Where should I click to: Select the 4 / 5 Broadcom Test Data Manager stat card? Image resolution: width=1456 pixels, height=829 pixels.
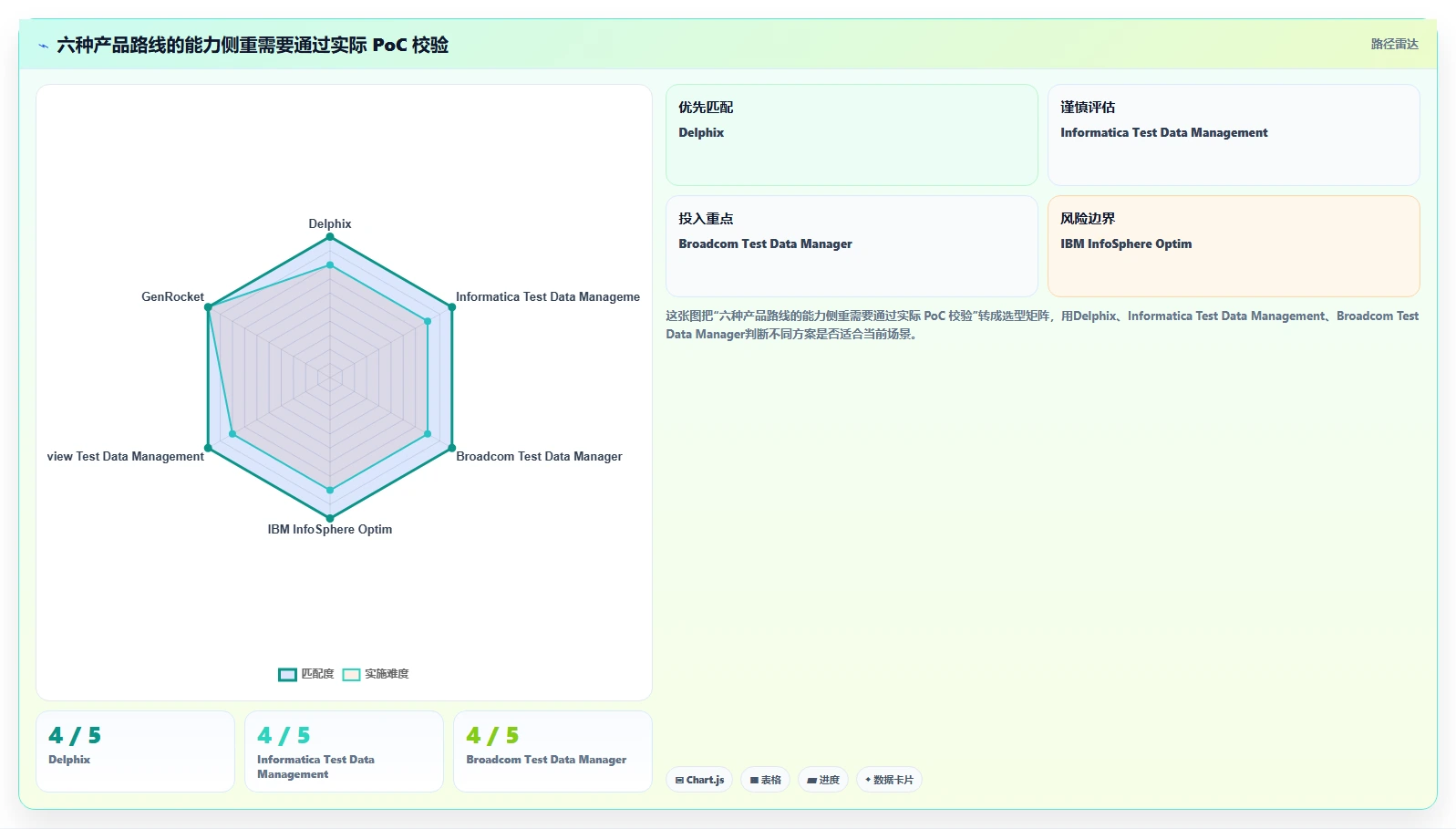pyautogui.click(x=552, y=751)
